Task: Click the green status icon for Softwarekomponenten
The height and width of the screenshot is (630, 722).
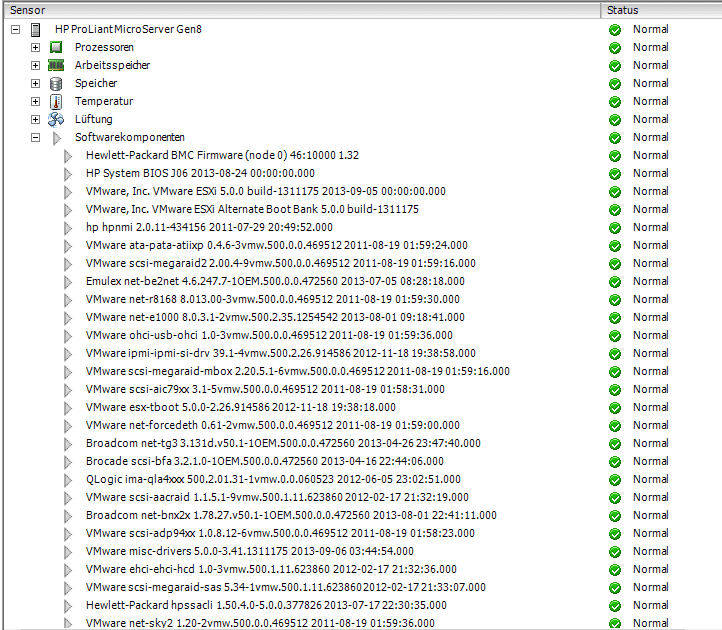Action: (x=615, y=138)
